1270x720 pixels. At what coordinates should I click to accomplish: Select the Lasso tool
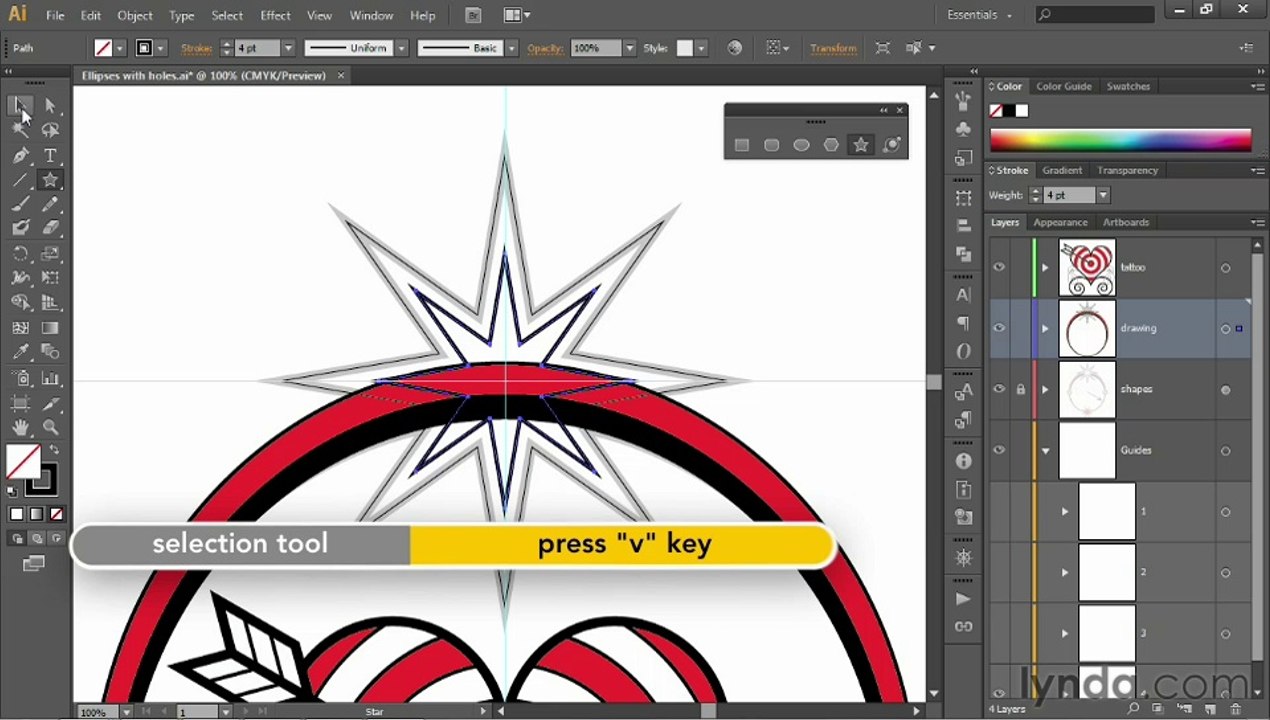point(50,130)
